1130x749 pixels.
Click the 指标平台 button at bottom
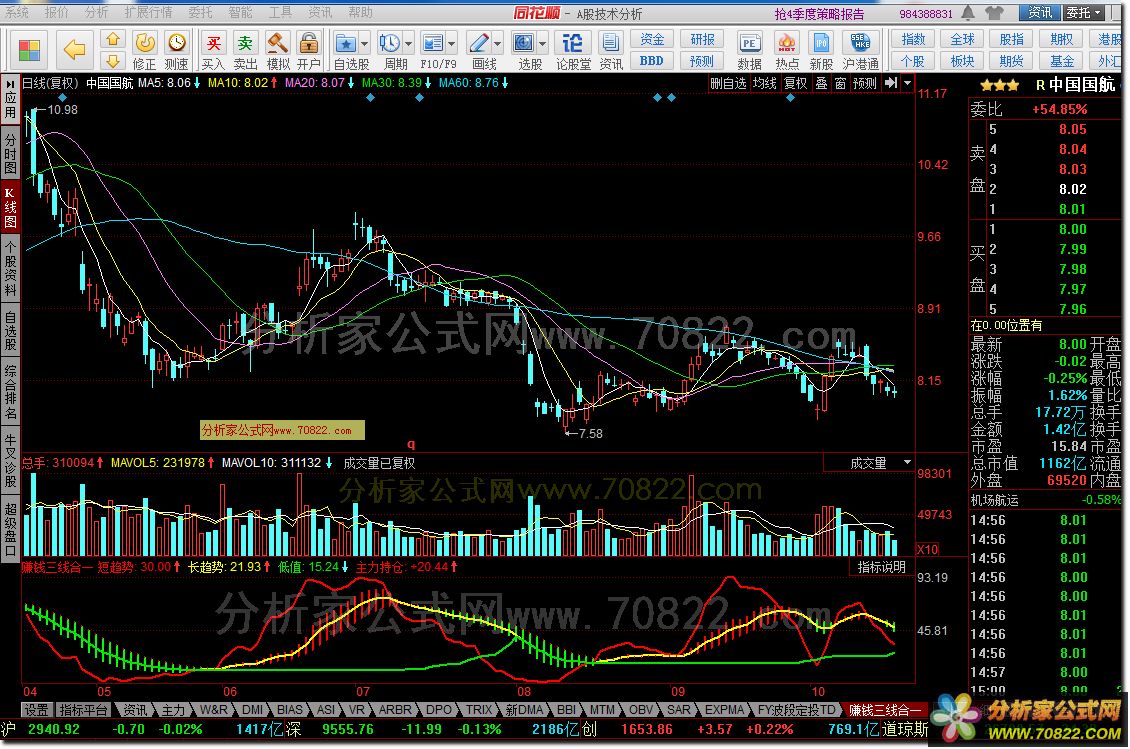click(x=83, y=710)
